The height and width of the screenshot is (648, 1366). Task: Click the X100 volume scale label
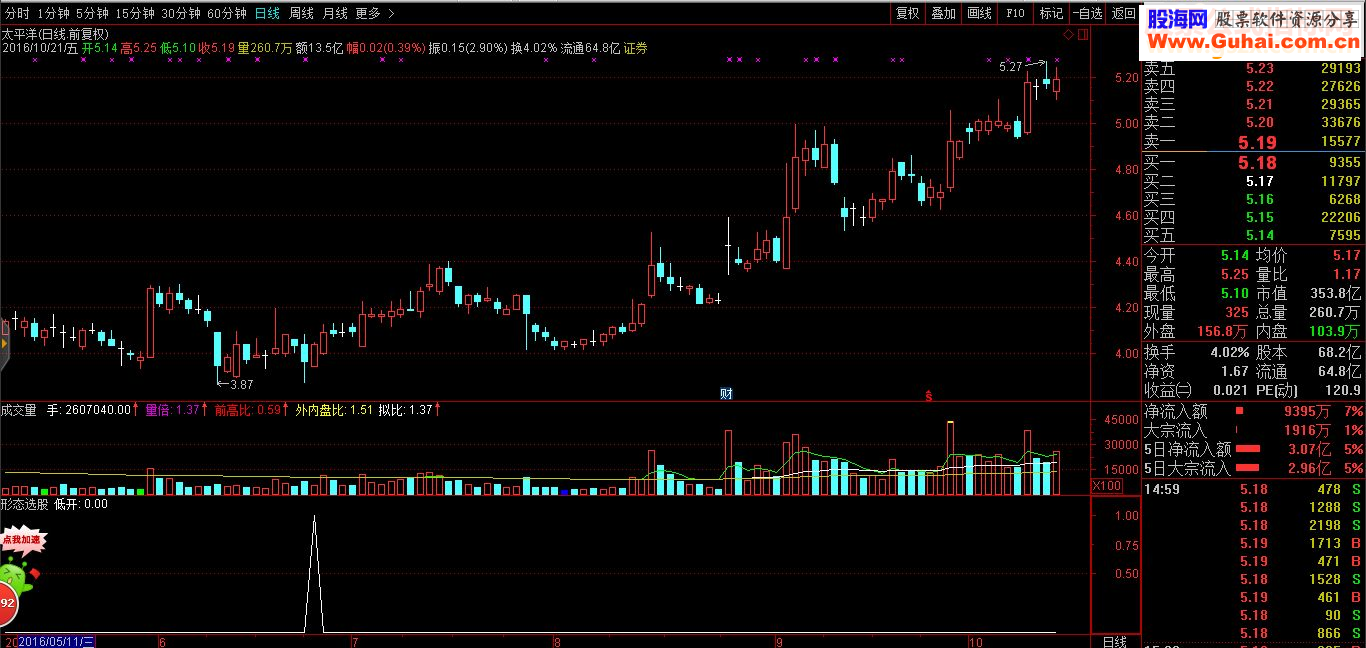(1107, 486)
